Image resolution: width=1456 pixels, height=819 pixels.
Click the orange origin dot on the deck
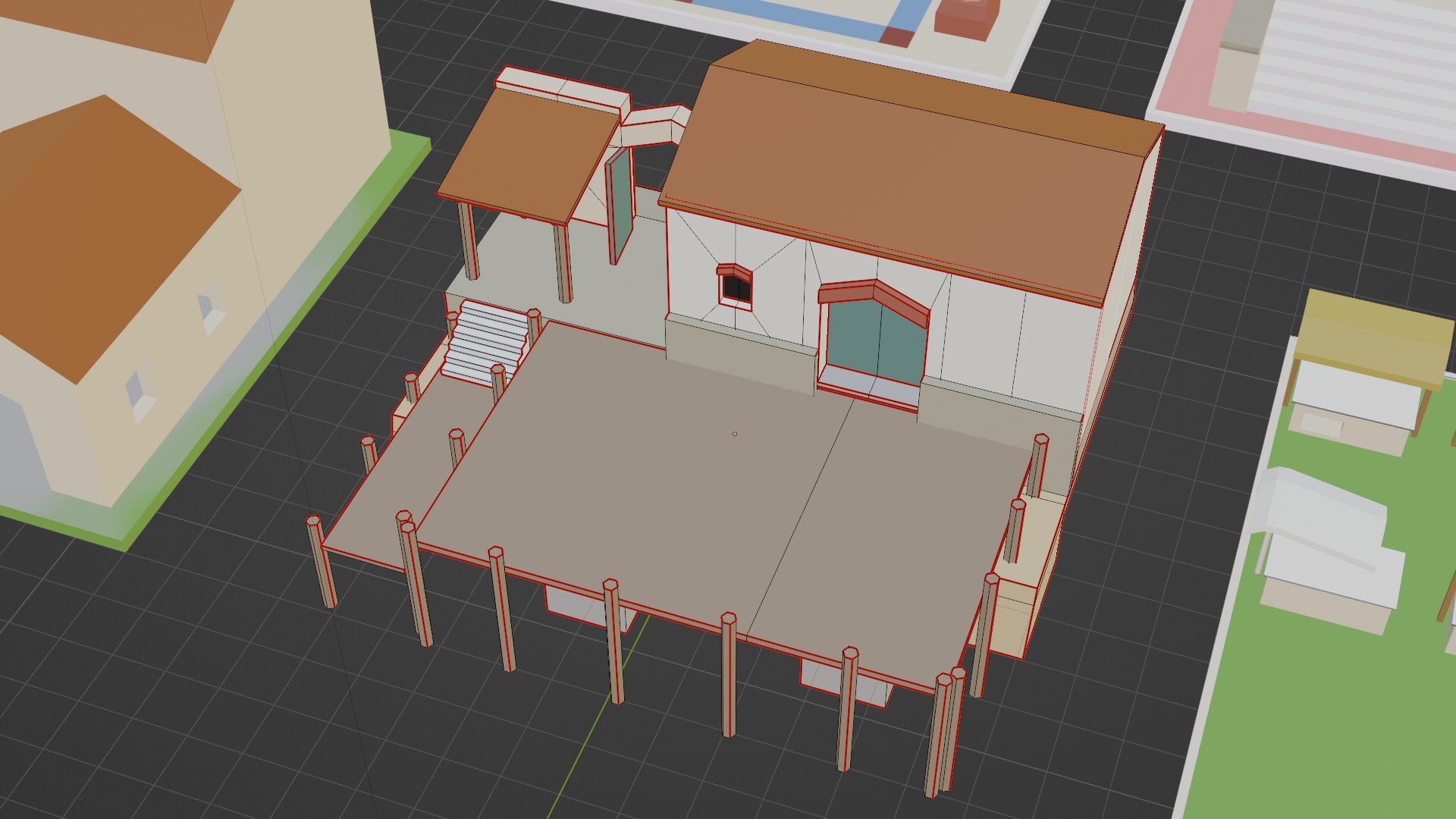tap(734, 434)
